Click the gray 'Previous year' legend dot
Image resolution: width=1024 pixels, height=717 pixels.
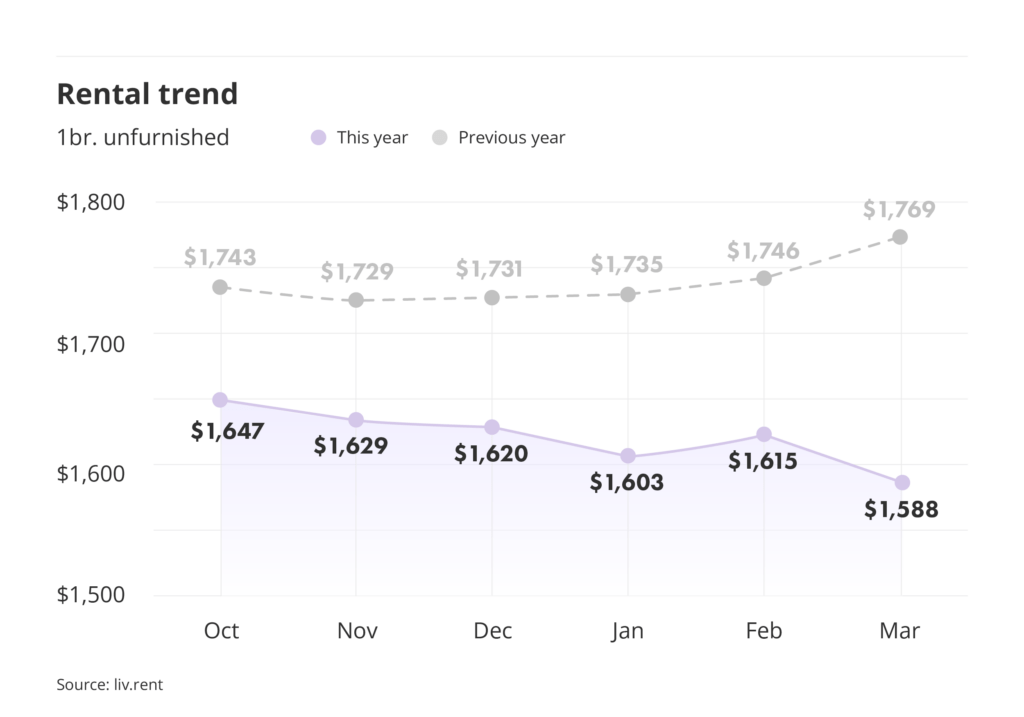click(440, 138)
